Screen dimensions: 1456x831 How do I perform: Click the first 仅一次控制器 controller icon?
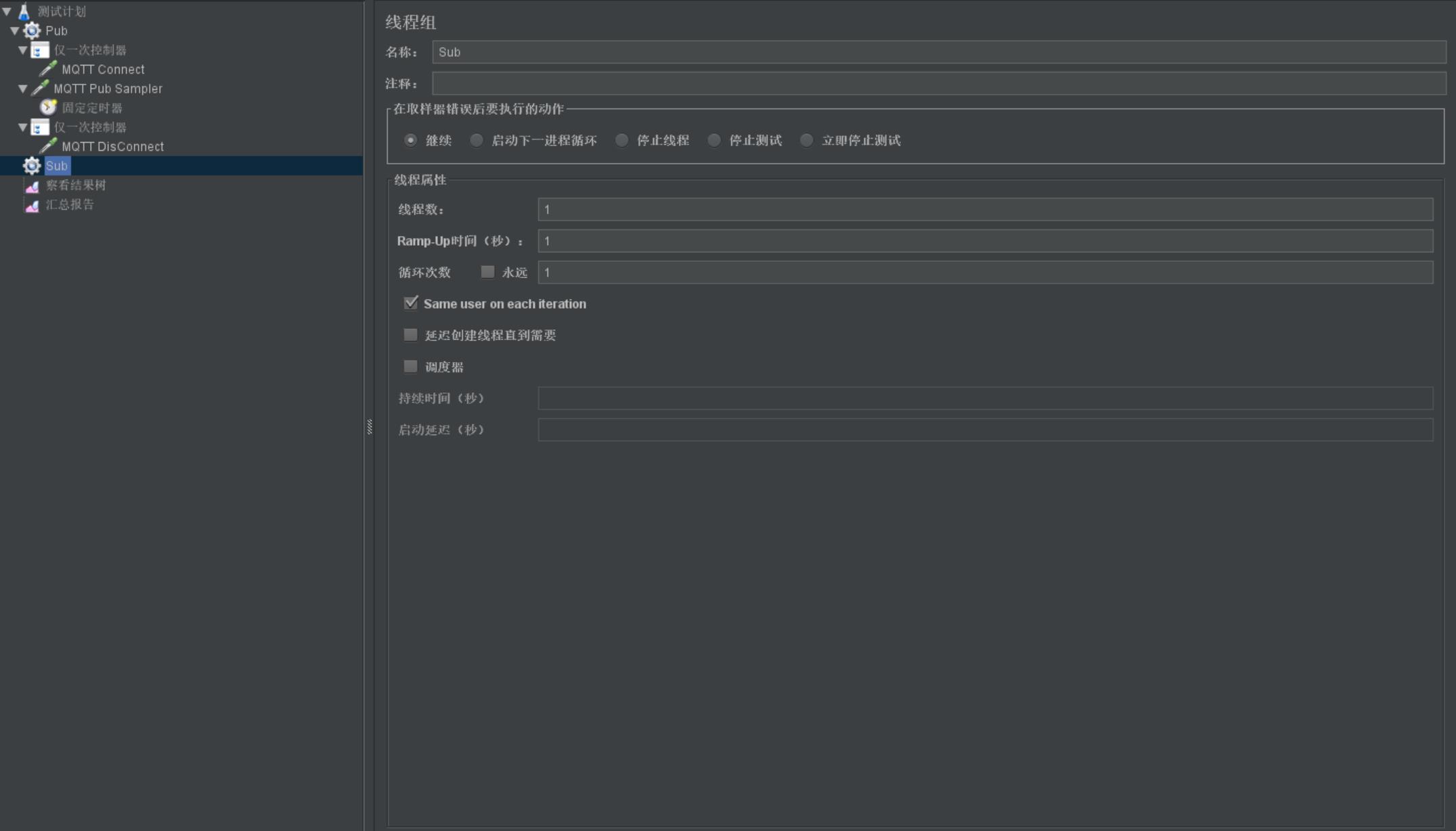40,50
